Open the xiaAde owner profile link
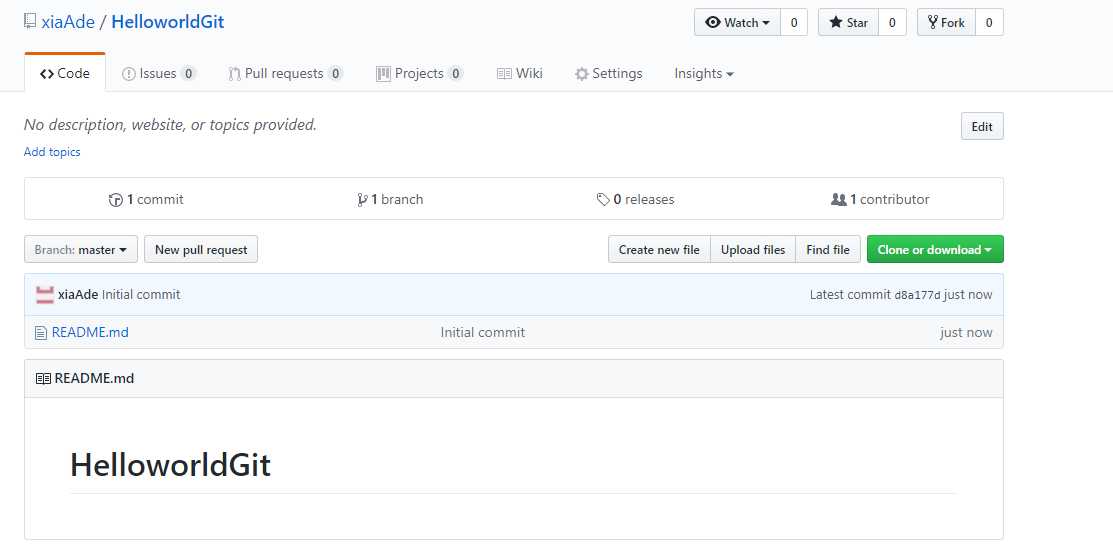Viewport: 1113px width, 553px height. (x=68, y=22)
